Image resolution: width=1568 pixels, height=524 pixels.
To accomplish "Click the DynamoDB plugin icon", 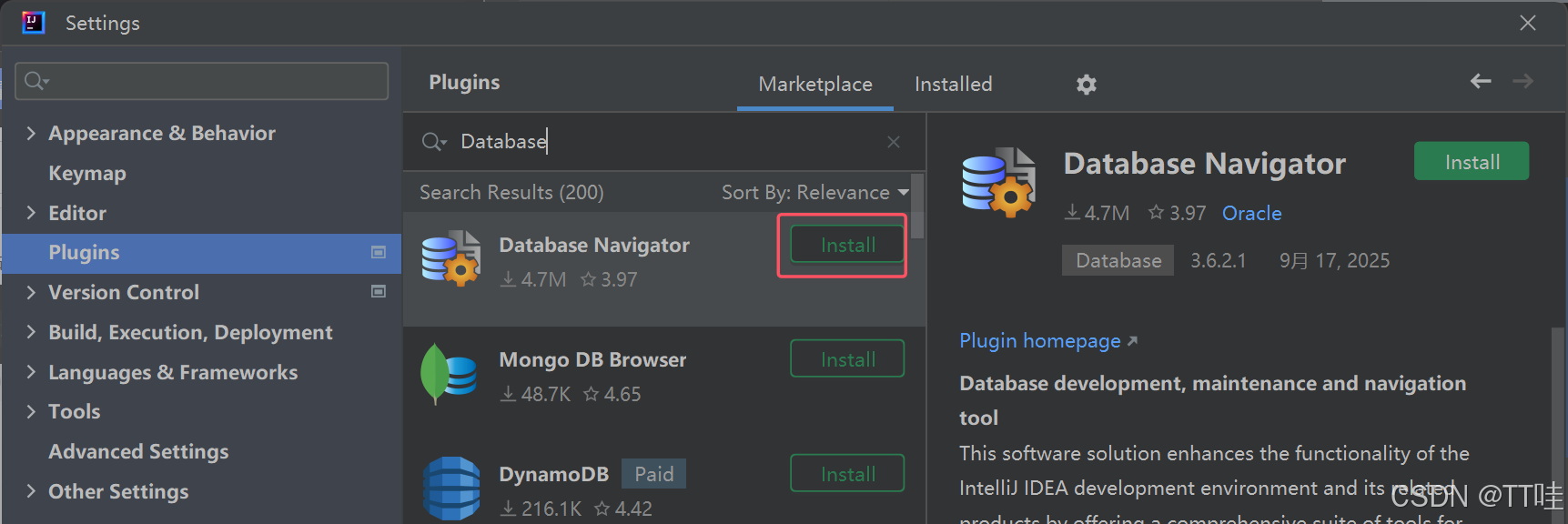I will [x=451, y=489].
